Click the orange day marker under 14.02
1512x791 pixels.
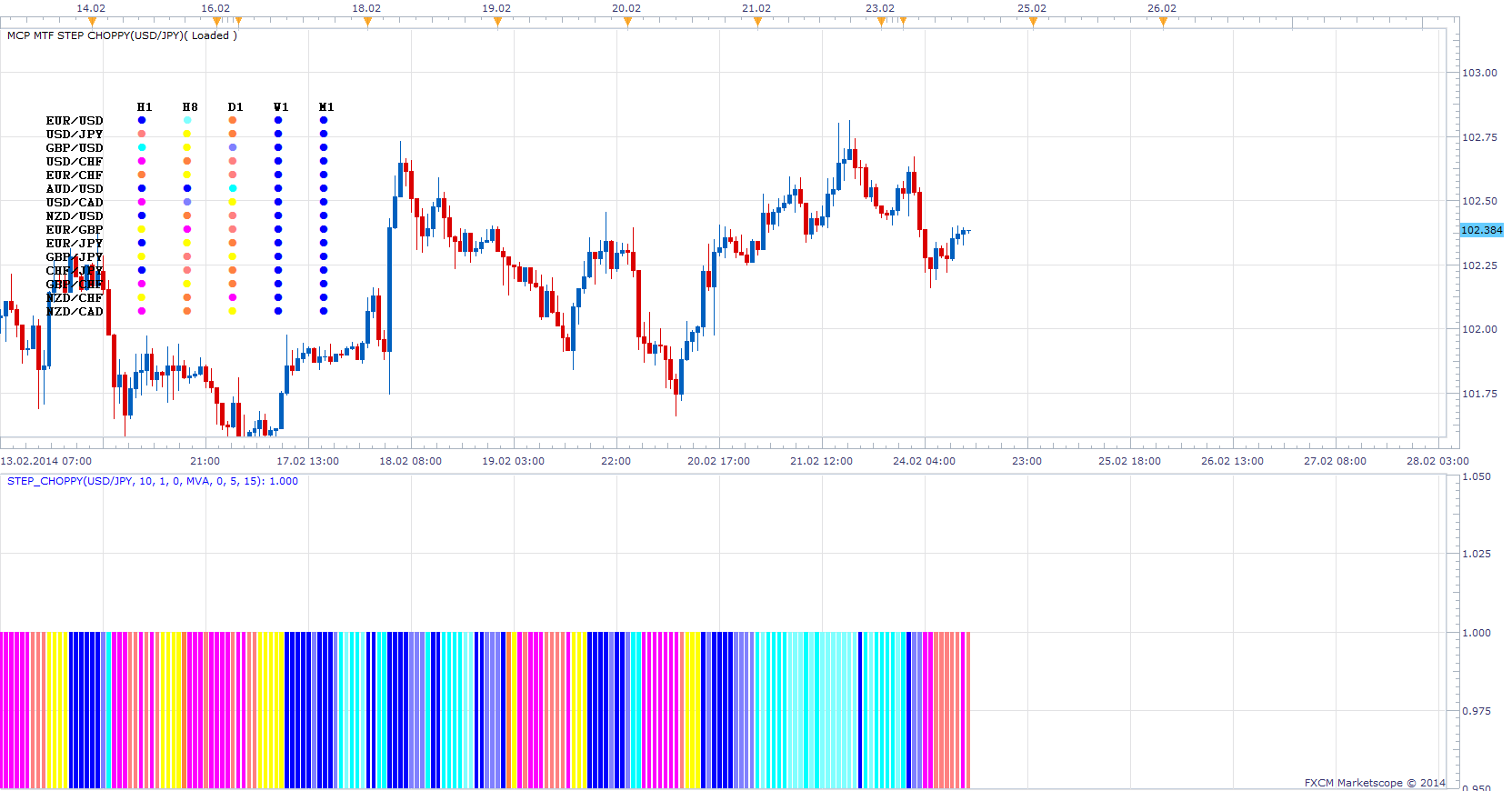coord(92,22)
